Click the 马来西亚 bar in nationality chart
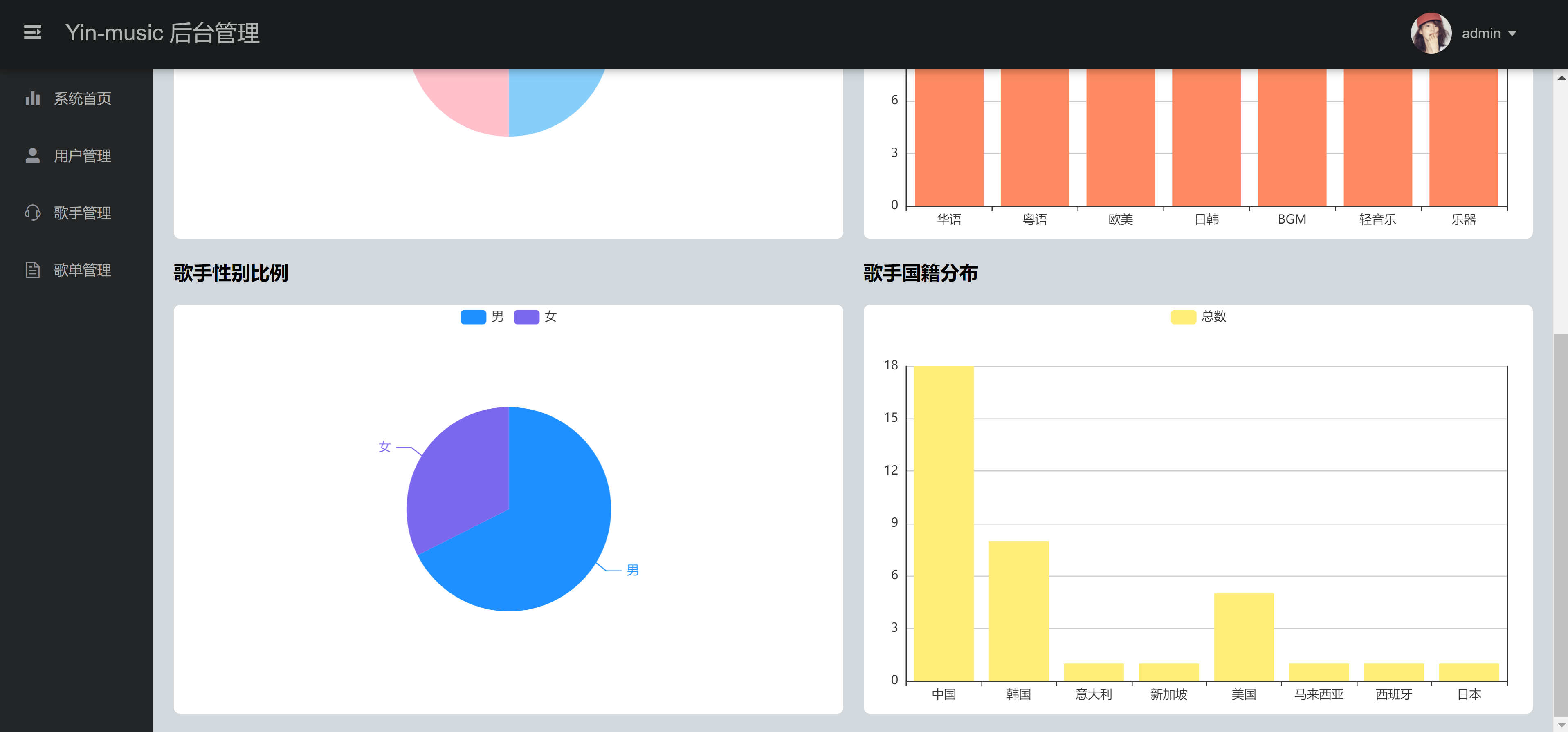1568x732 pixels. (x=1319, y=672)
